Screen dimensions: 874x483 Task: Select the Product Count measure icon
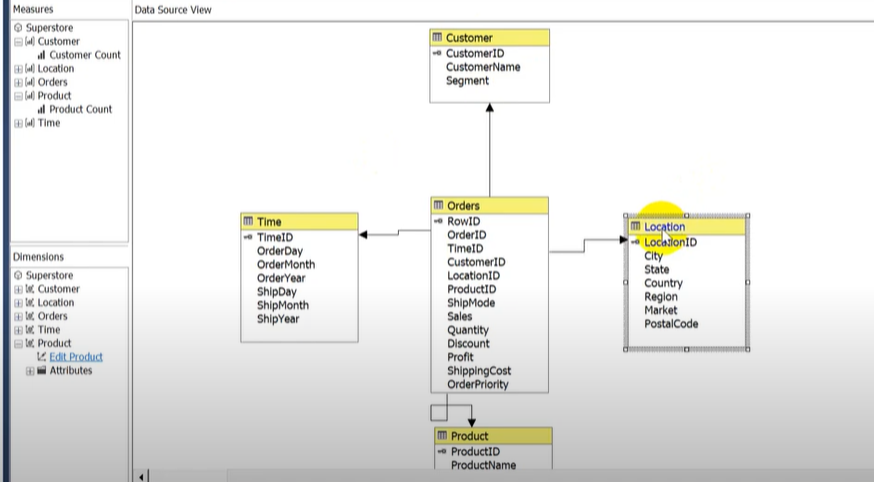[42, 109]
